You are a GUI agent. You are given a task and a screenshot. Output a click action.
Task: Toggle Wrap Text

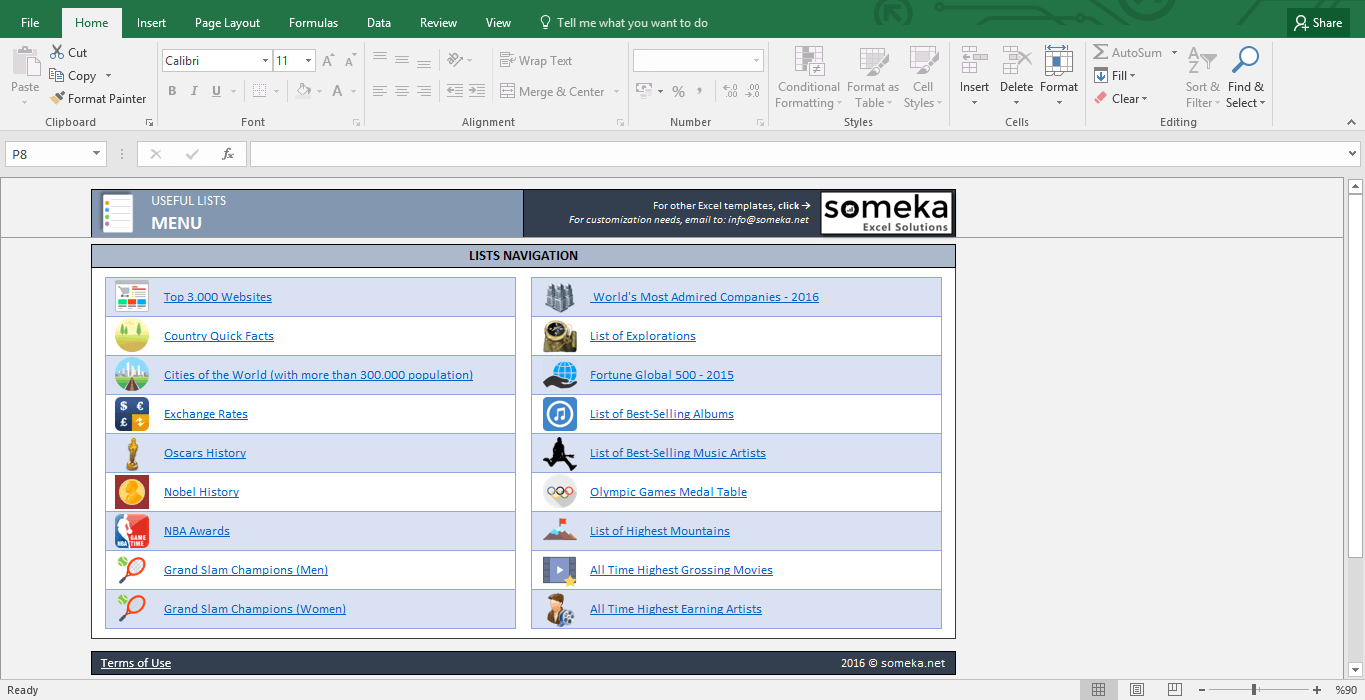click(x=536, y=60)
